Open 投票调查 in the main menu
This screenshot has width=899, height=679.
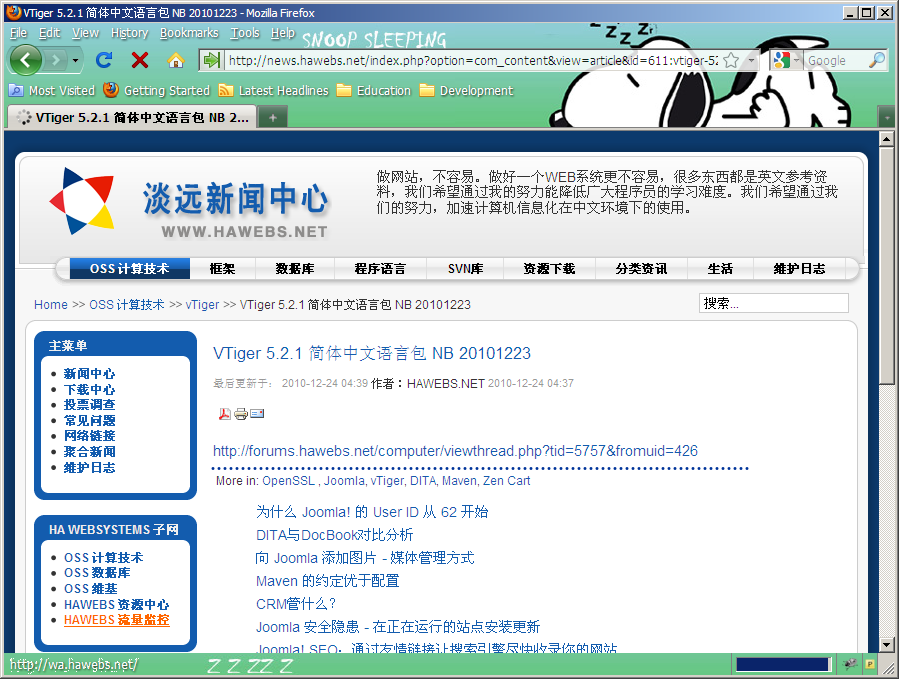coord(89,405)
